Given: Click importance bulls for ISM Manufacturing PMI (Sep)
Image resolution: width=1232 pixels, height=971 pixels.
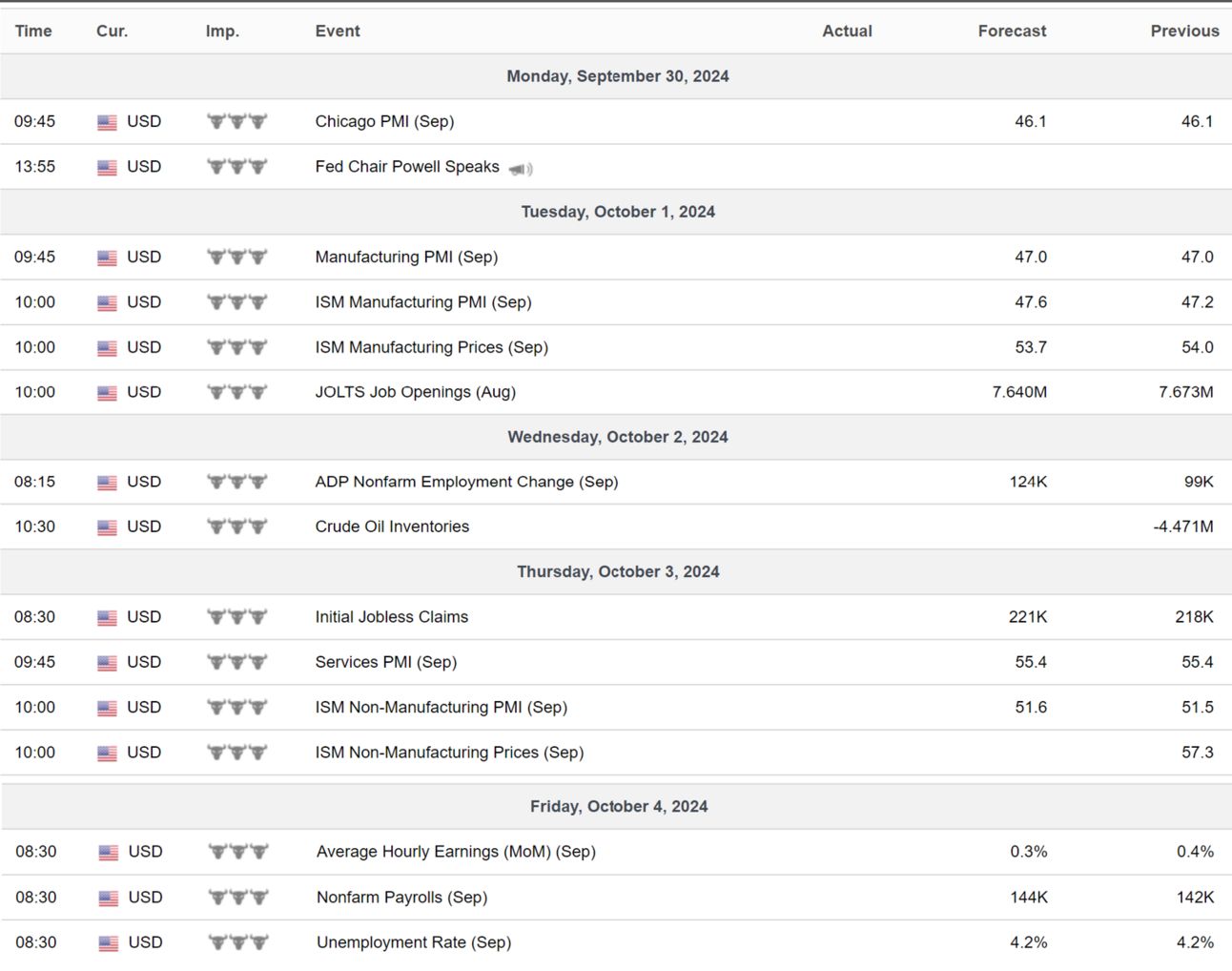Looking at the screenshot, I should [x=237, y=301].
